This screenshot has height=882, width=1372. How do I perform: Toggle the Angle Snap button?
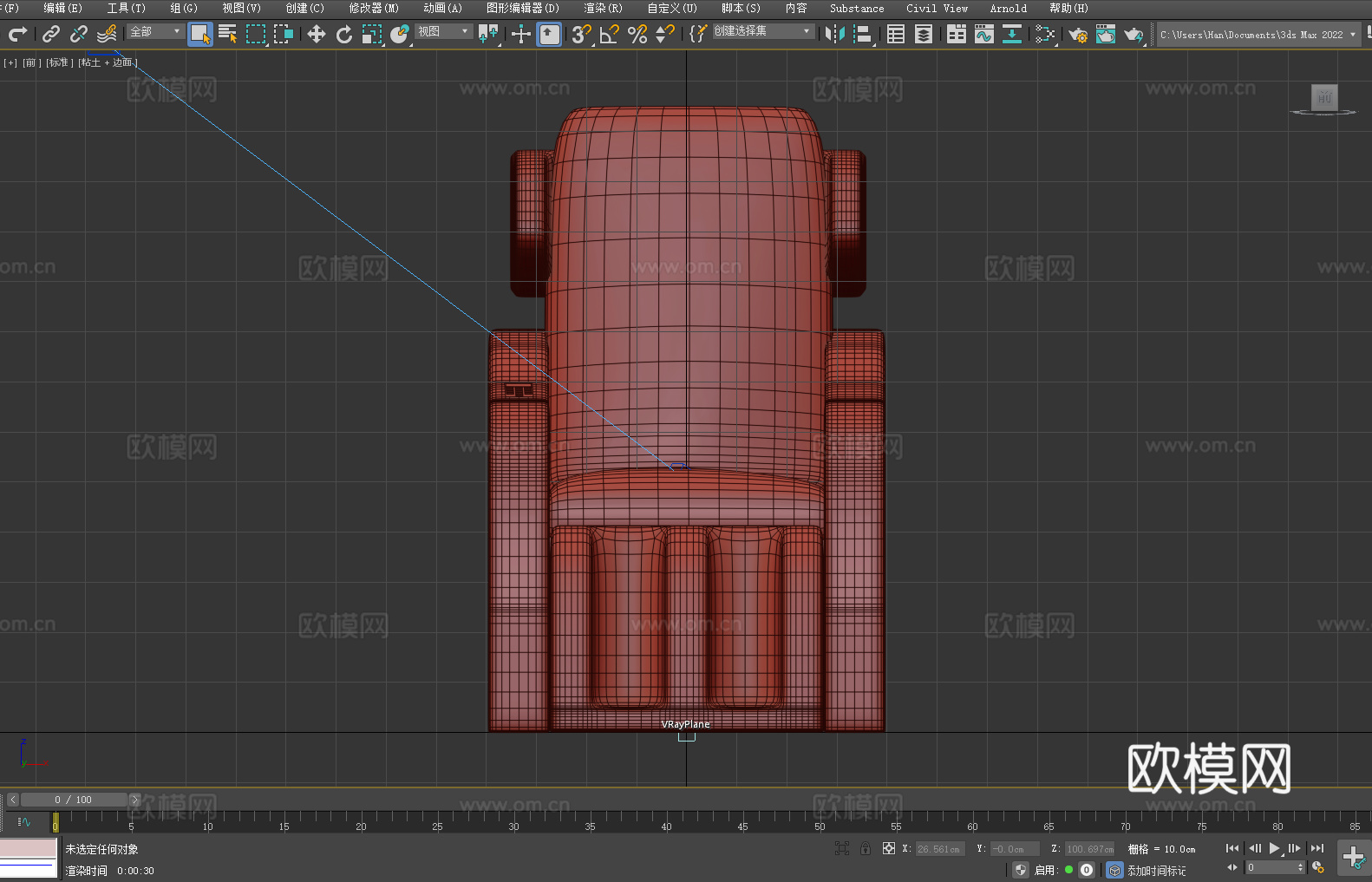click(609, 34)
